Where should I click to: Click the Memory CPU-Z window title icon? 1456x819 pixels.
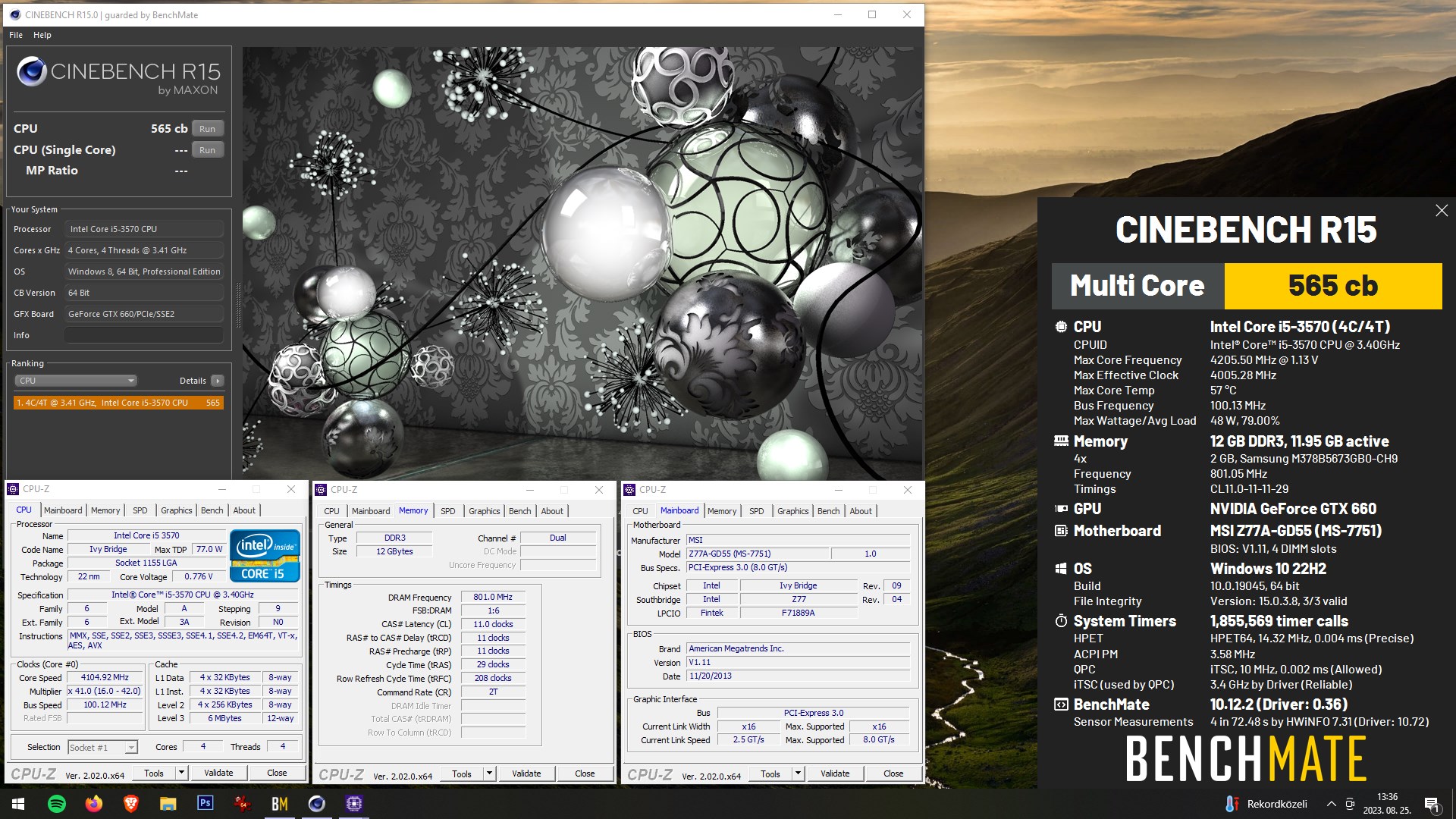[321, 490]
